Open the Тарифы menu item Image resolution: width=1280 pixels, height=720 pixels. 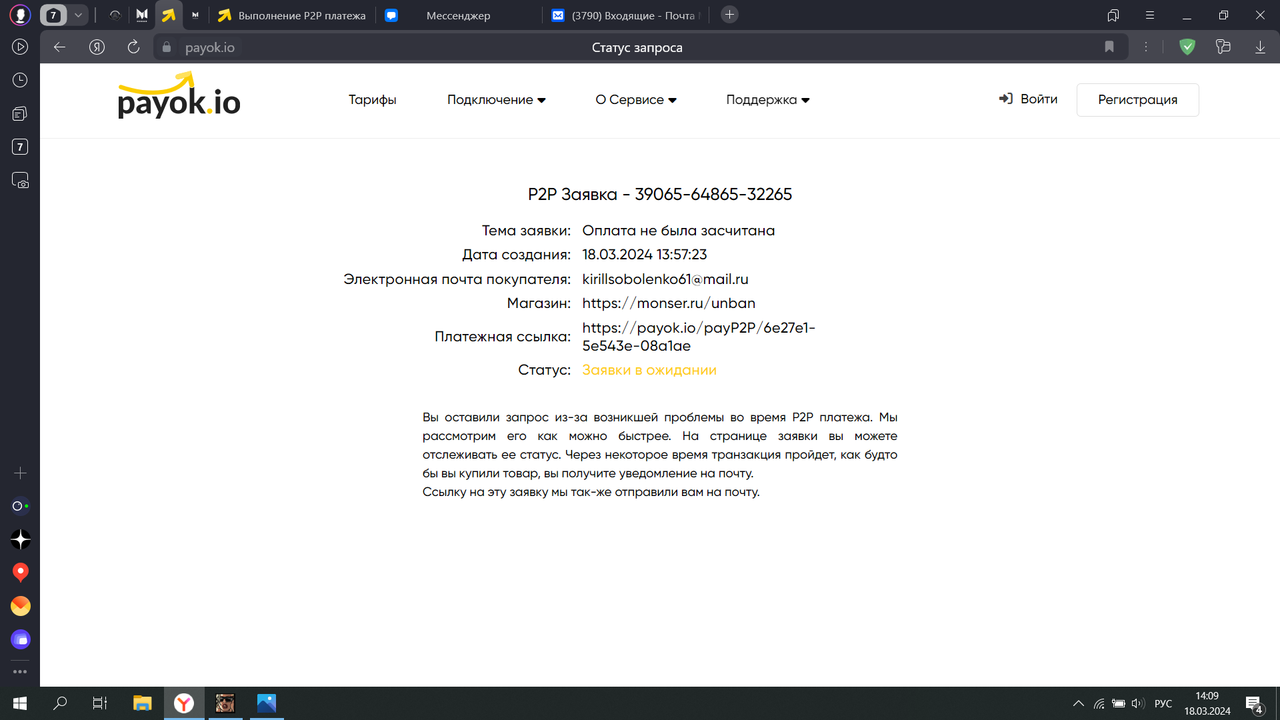pos(372,100)
